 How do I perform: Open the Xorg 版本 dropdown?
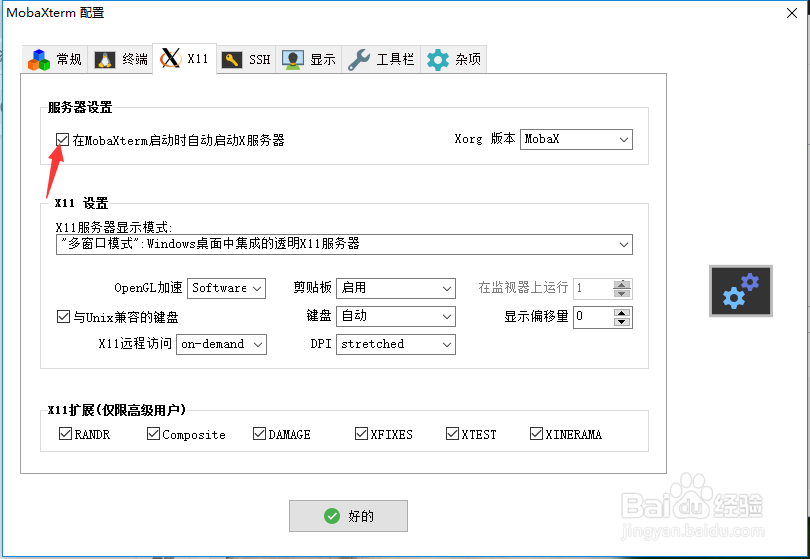click(x=576, y=139)
